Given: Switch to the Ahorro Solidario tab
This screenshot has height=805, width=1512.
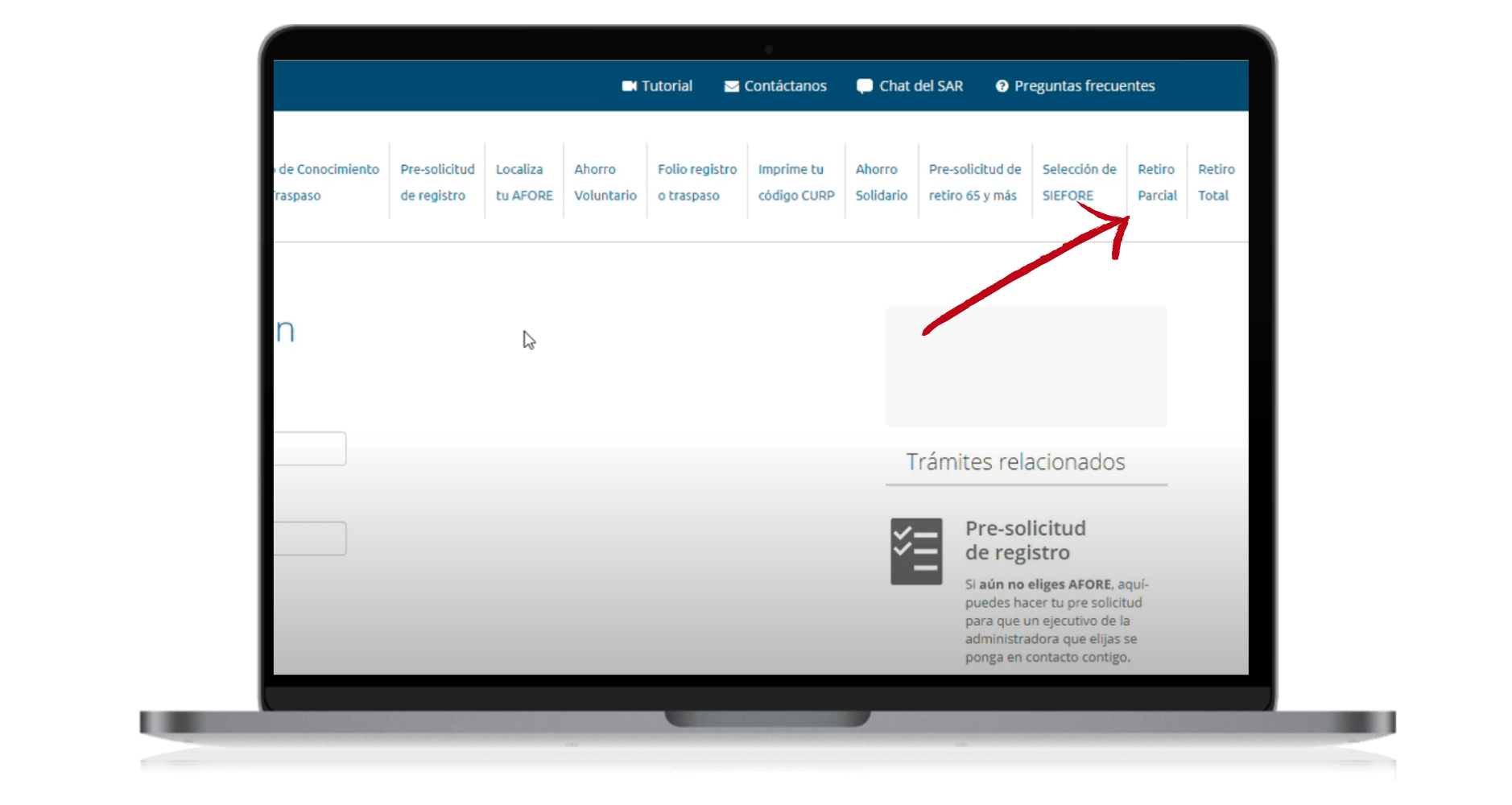Looking at the screenshot, I should [881, 182].
